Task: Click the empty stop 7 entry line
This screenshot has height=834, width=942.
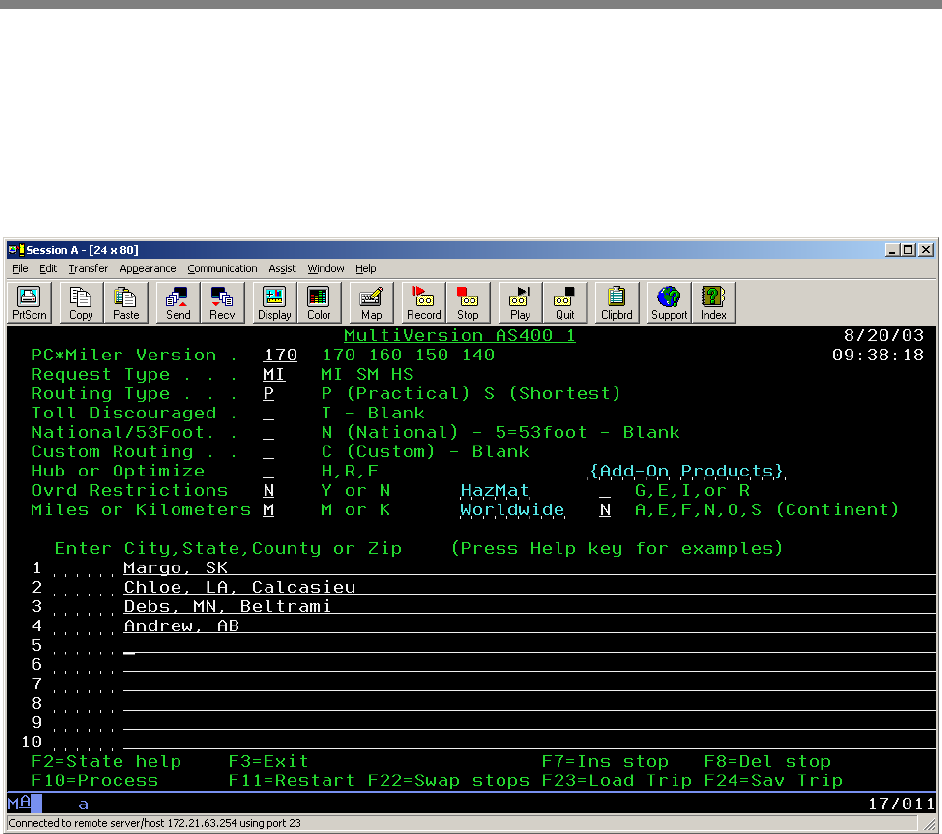Action: pyautogui.click(x=529, y=684)
